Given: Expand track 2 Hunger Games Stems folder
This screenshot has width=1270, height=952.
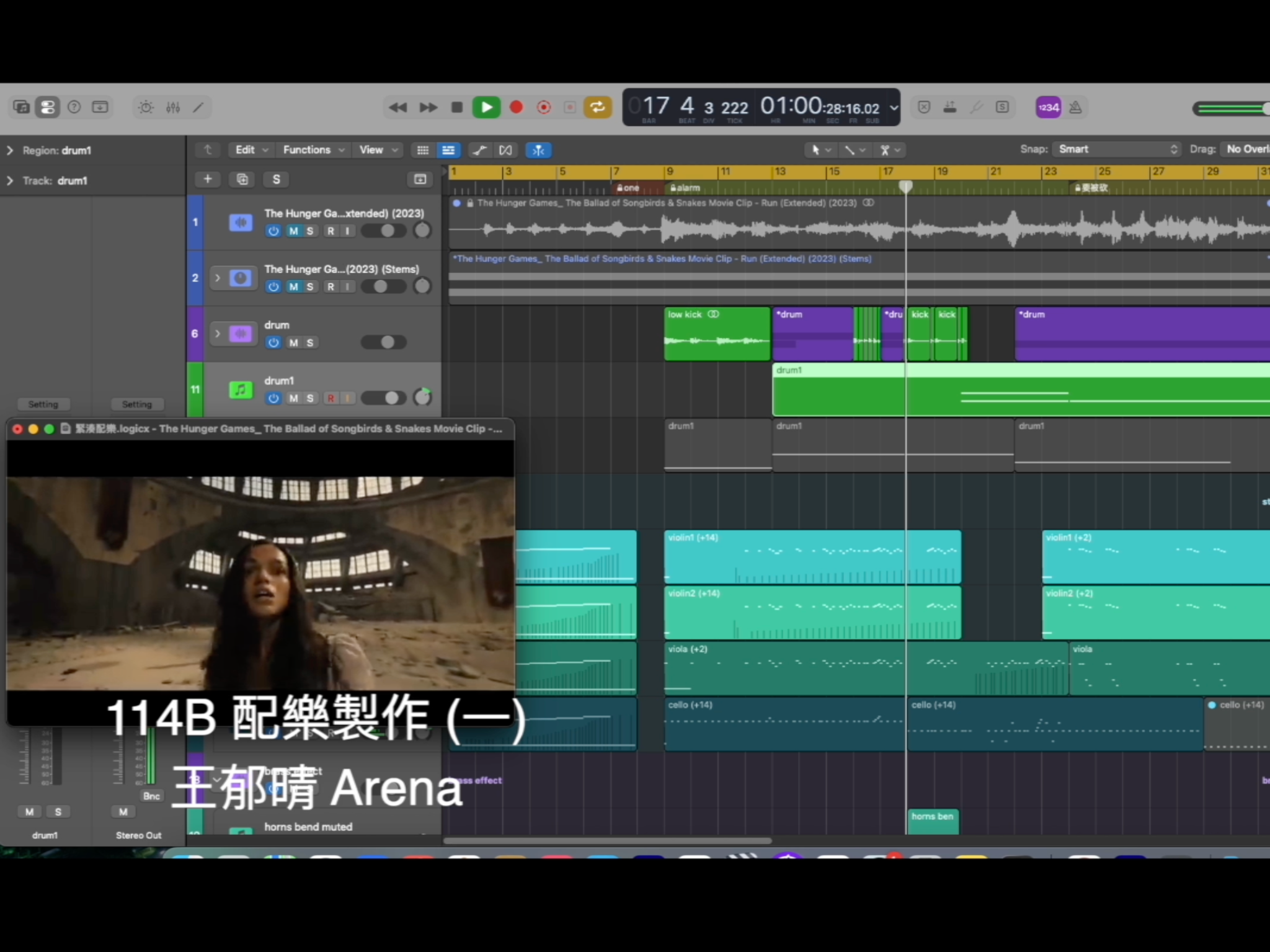Looking at the screenshot, I should point(217,278).
